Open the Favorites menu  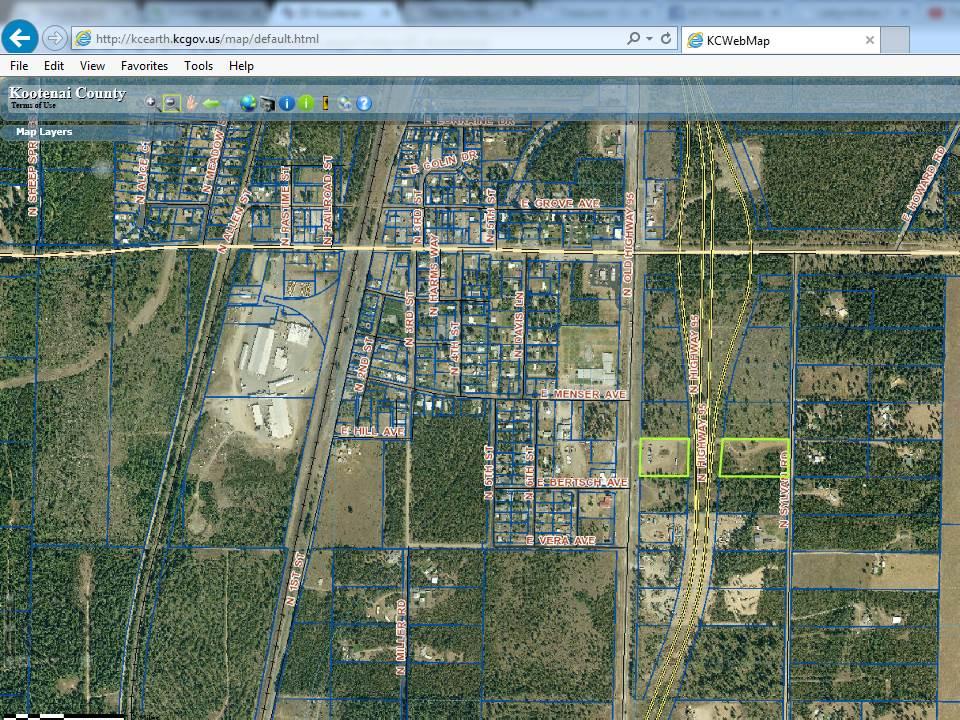[x=144, y=66]
